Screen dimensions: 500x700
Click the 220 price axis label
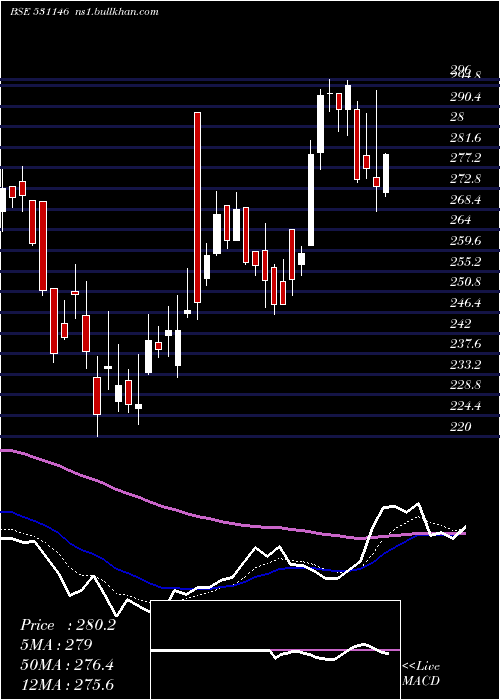pyautogui.click(x=460, y=427)
